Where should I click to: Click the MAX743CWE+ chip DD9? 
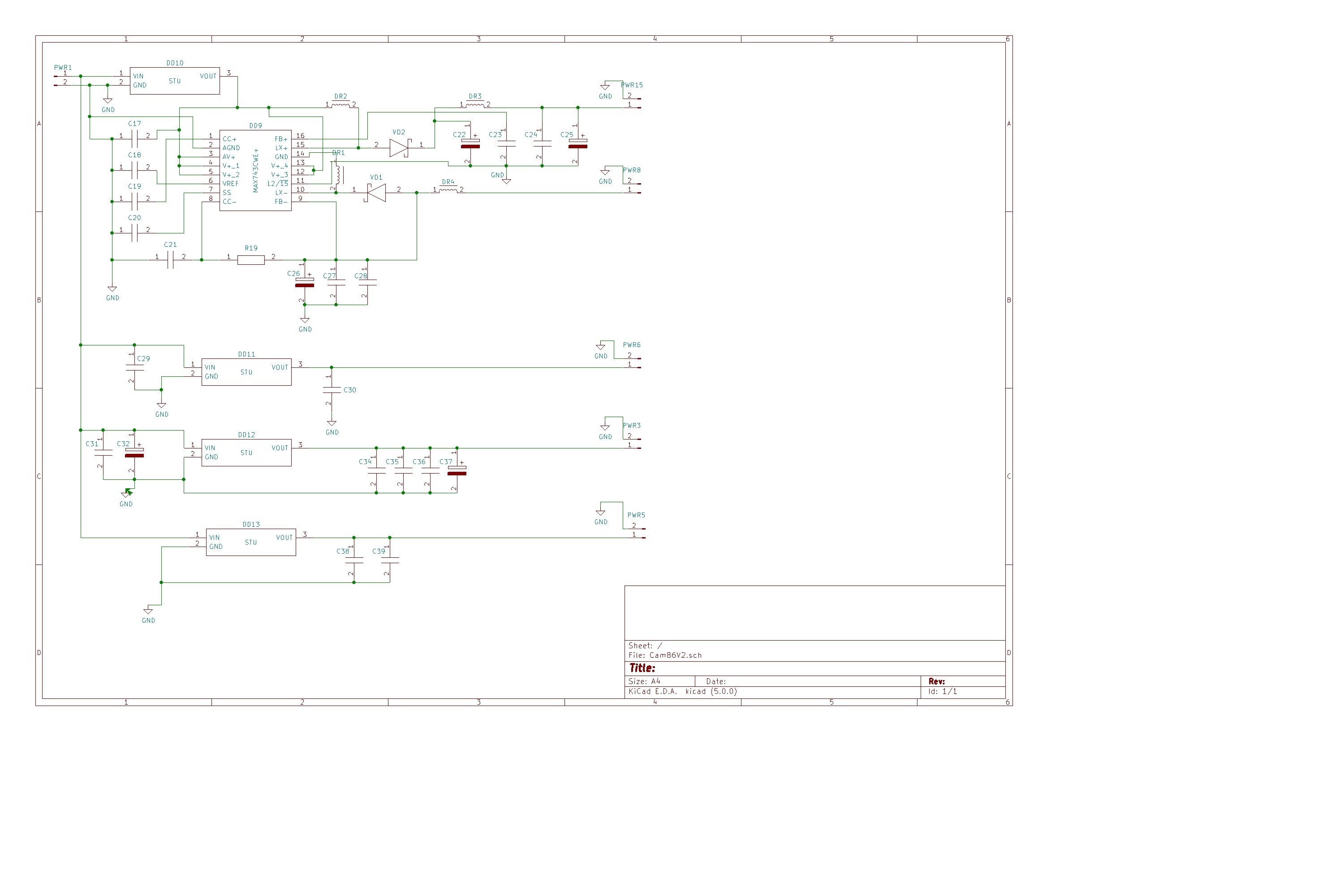click(255, 170)
